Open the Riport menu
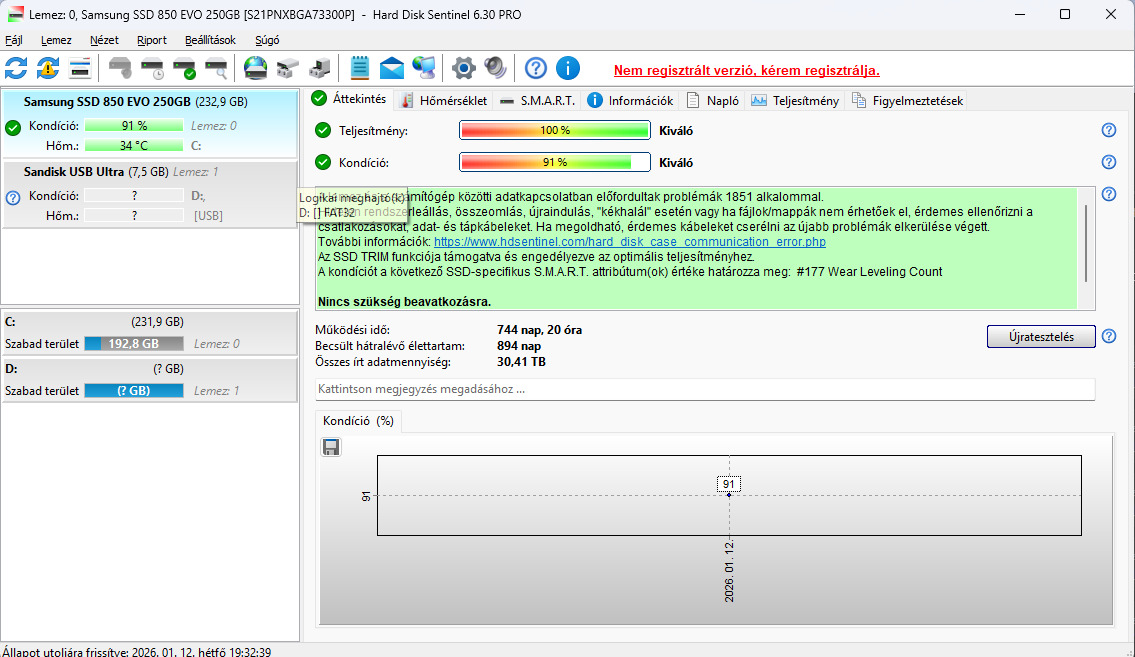The image size is (1135, 657). (x=152, y=41)
